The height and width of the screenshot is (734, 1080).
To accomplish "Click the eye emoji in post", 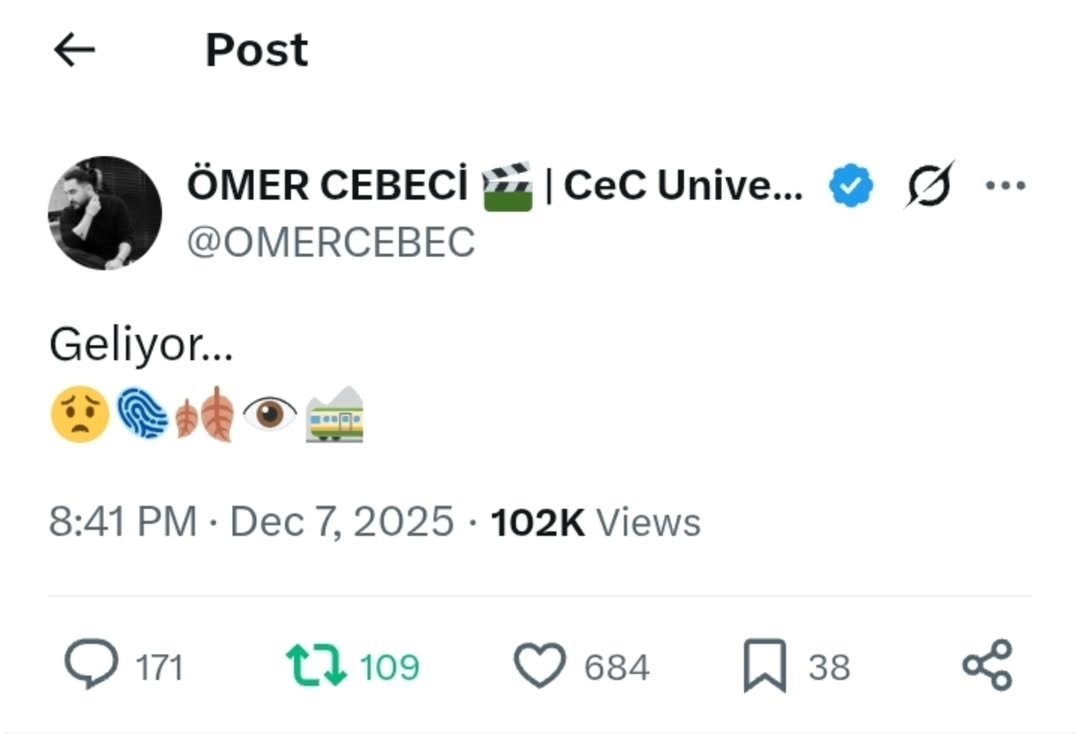I will pos(269,414).
